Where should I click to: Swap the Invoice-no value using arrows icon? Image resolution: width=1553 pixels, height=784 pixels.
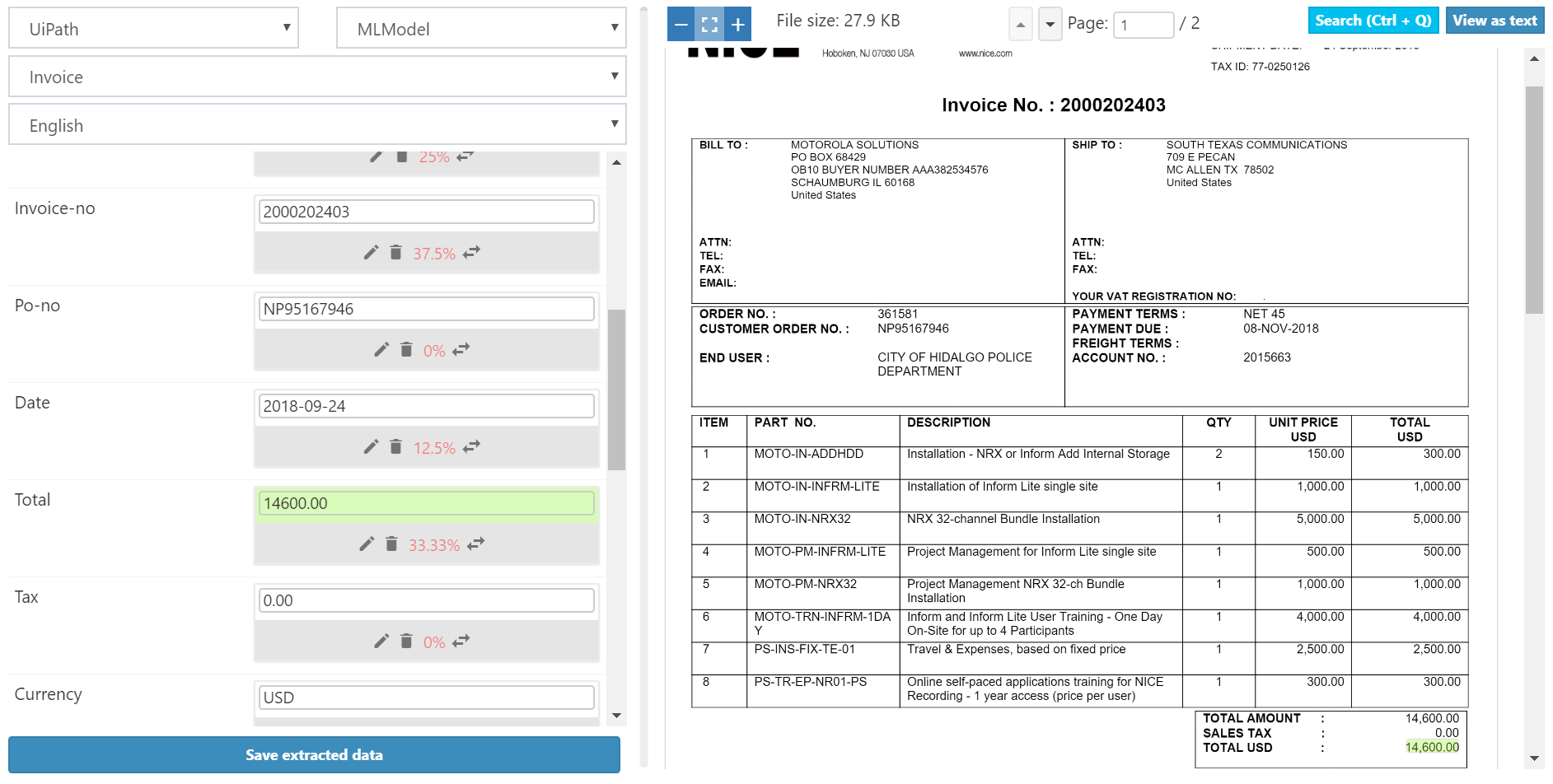[x=471, y=252]
